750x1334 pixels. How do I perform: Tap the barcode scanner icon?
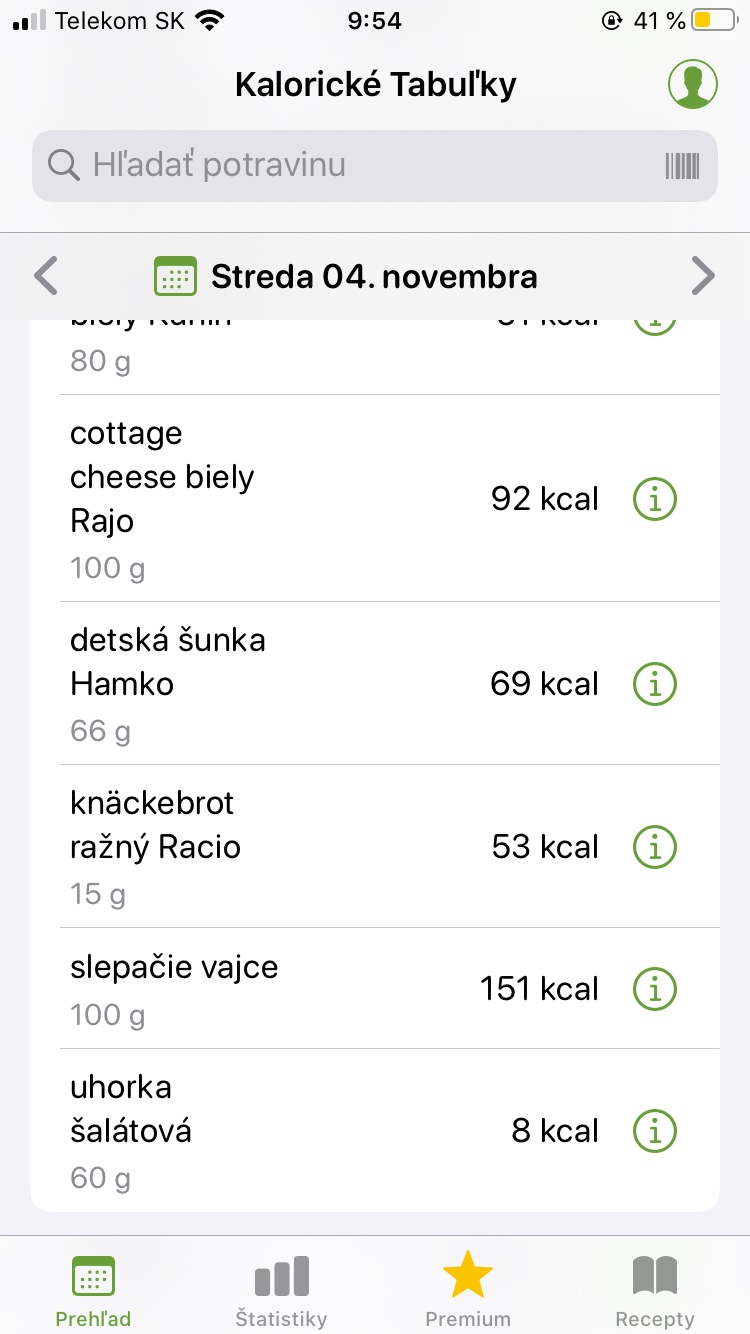click(682, 166)
